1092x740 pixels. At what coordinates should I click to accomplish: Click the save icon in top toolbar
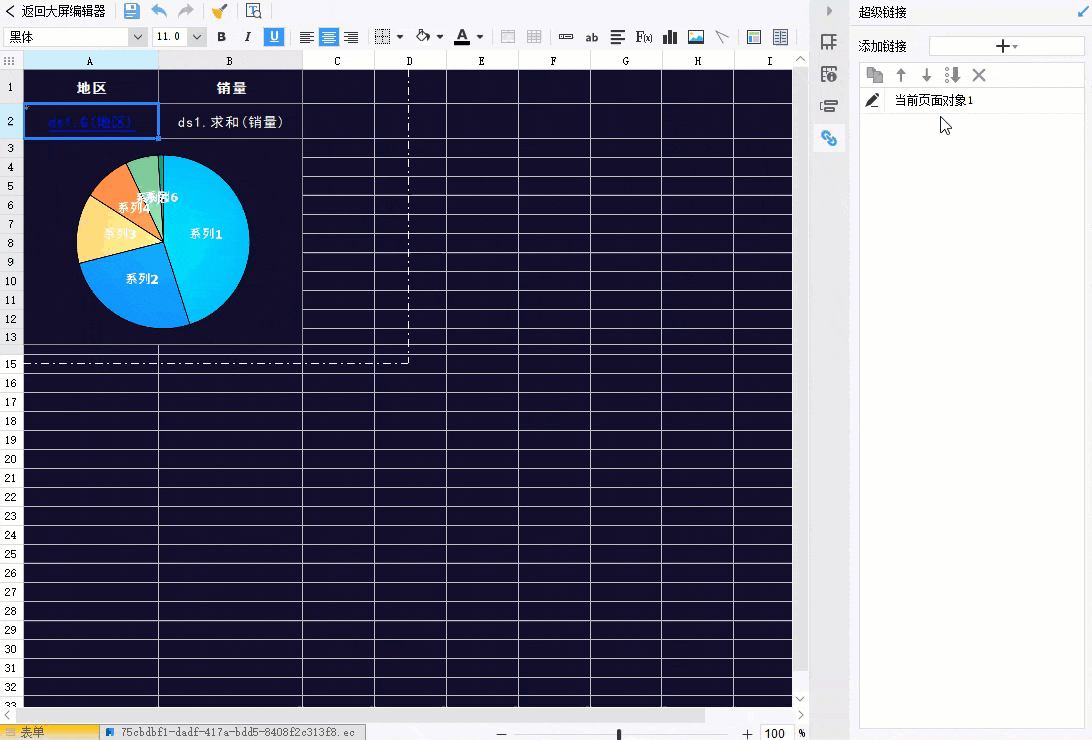(x=132, y=11)
